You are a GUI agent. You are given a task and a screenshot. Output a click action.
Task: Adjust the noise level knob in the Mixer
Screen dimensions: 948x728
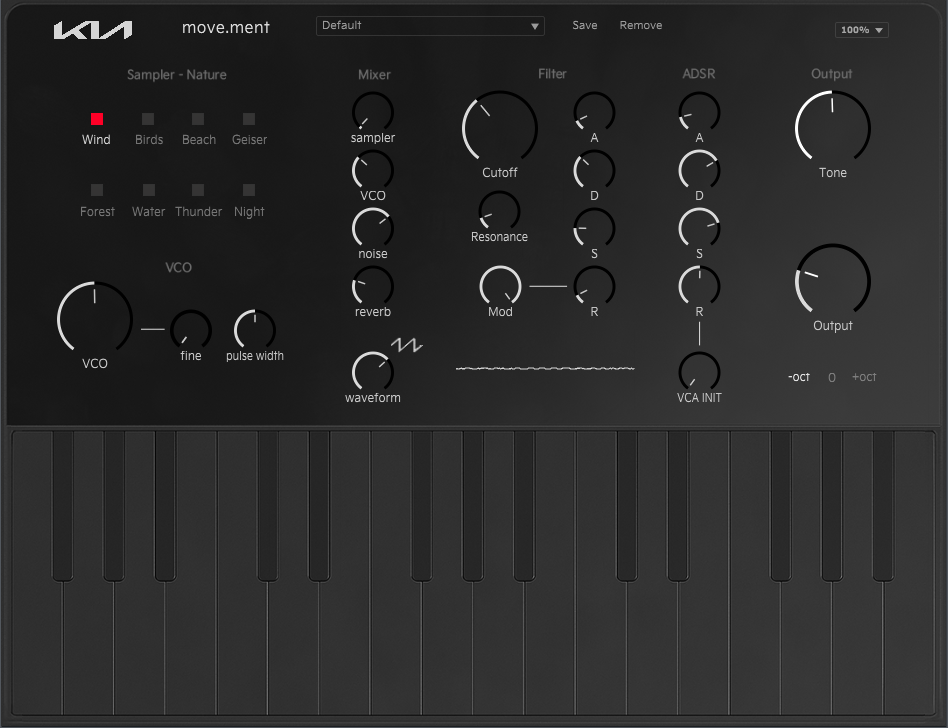click(x=372, y=228)
